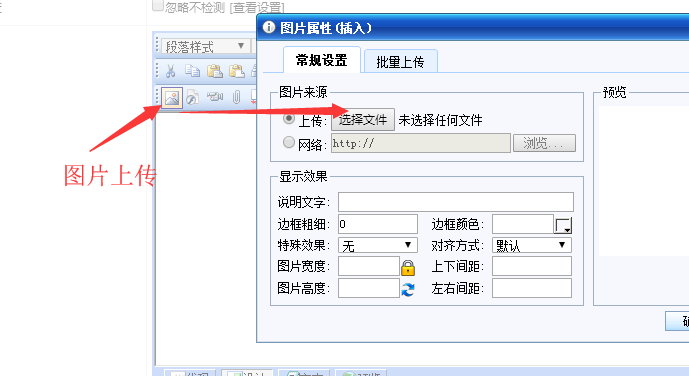Click the insert media video icon
The width and height of the screenshot is (689, 376).
215,96
